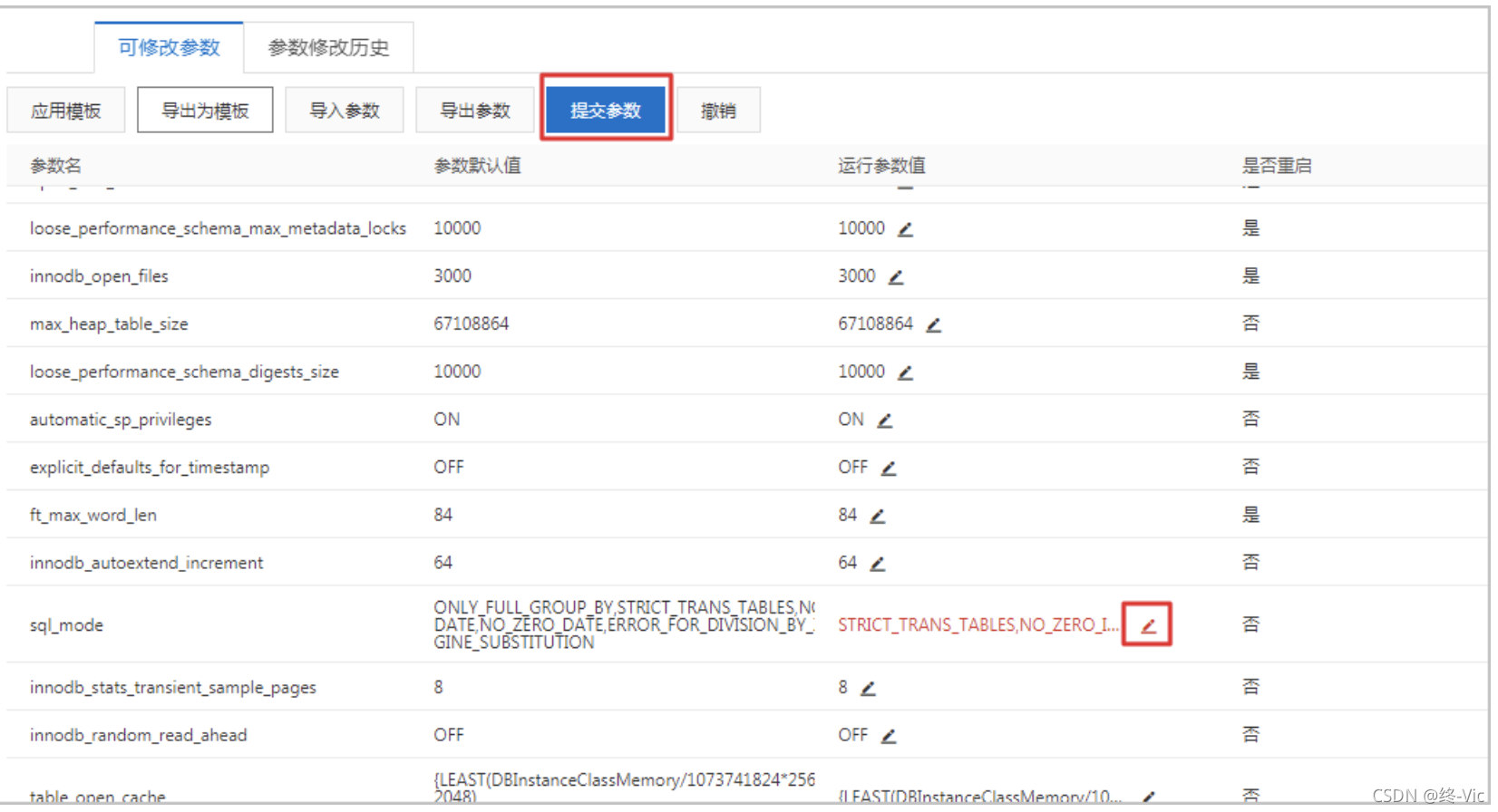The image size is (1498, 812).
Task: Submit changes with 提交参数 button
Action: (606, 111)
